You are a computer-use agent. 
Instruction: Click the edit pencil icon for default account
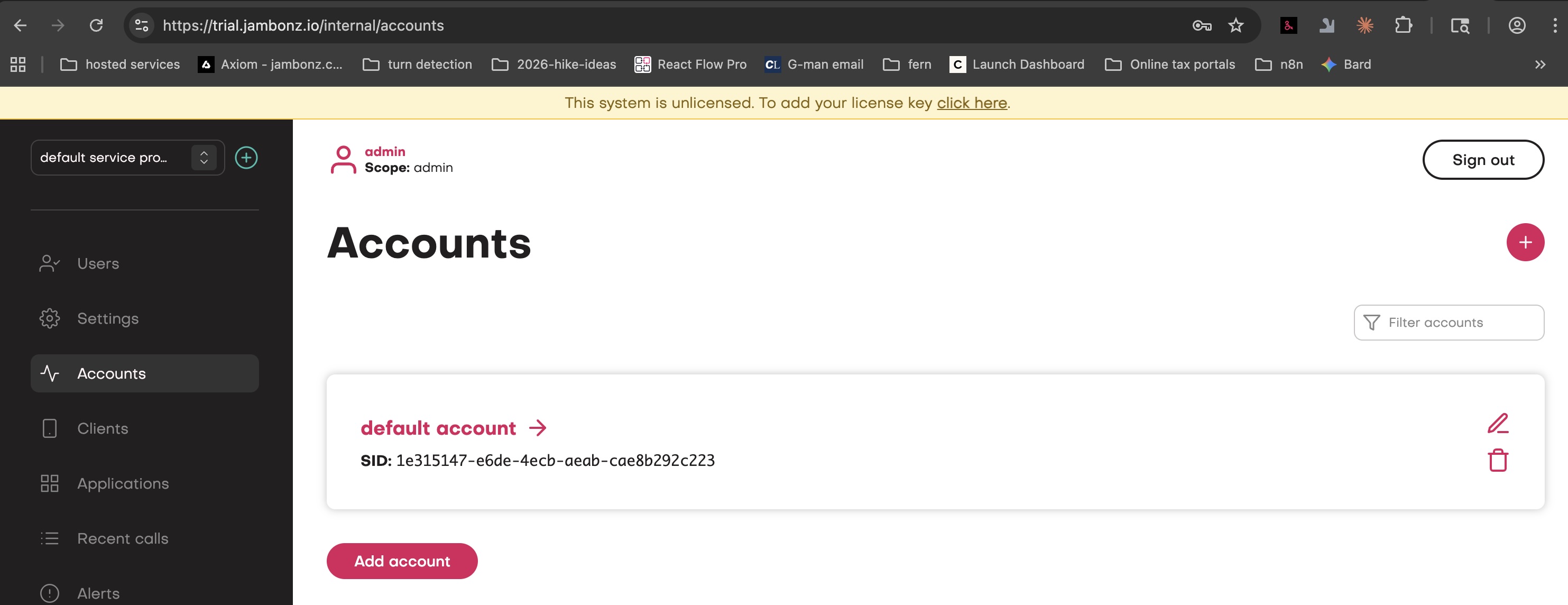[1497, 424]
